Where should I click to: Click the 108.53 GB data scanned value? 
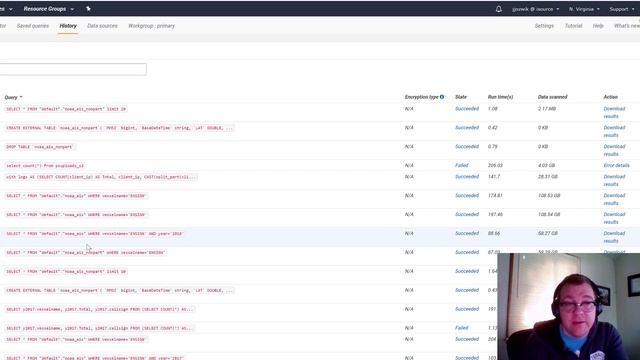coord(549,196)
